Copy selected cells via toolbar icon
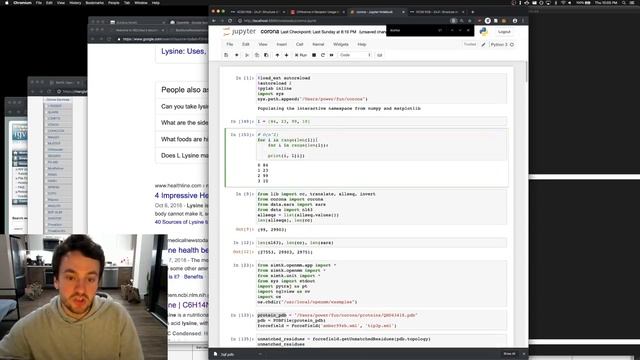 point(257,55)
